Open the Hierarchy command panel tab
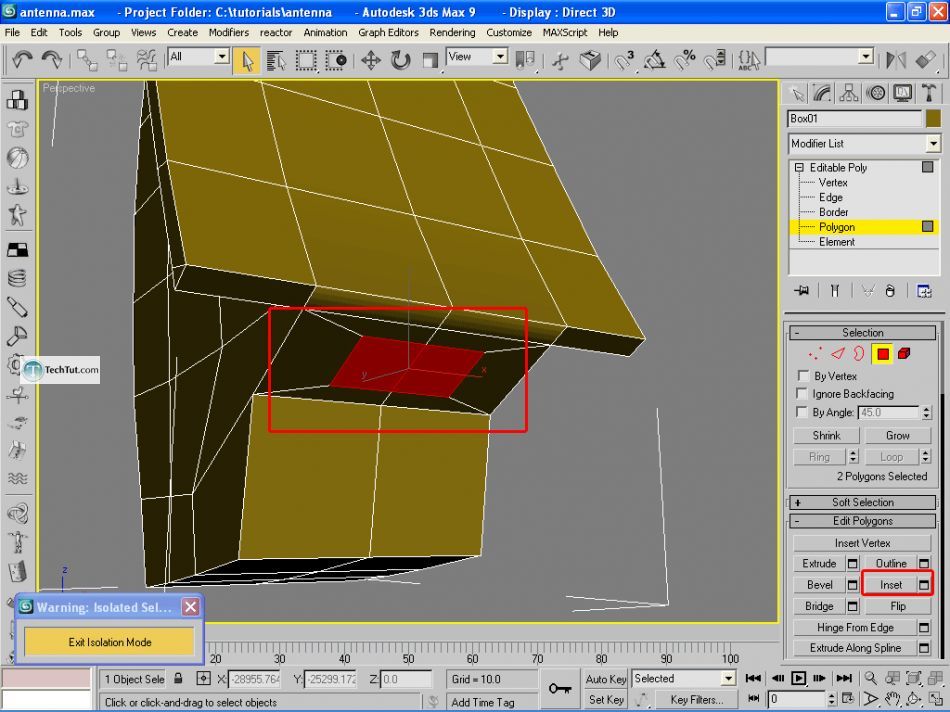 (x=849, y=93)
